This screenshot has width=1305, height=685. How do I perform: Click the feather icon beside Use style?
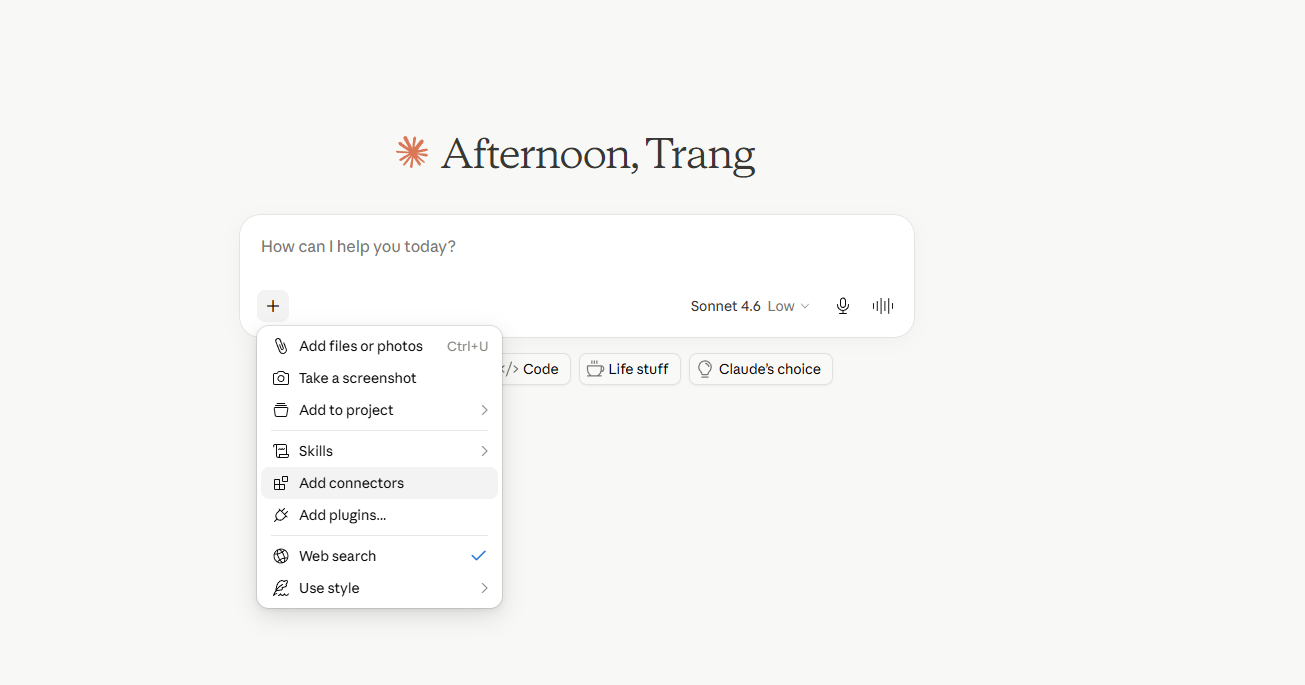tap(281, 588)
